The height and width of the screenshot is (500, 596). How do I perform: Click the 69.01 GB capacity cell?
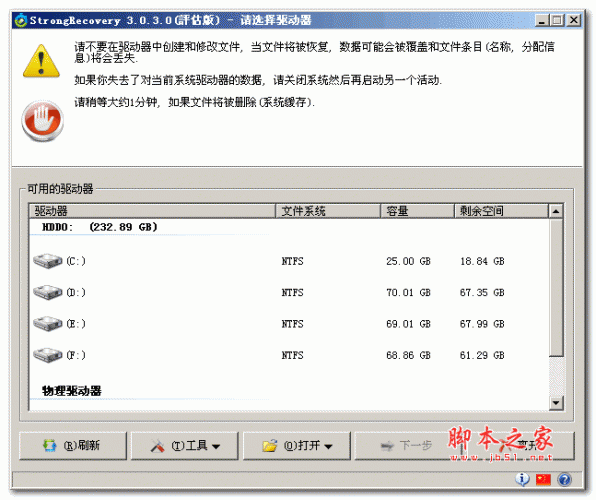tap(408, 324)
